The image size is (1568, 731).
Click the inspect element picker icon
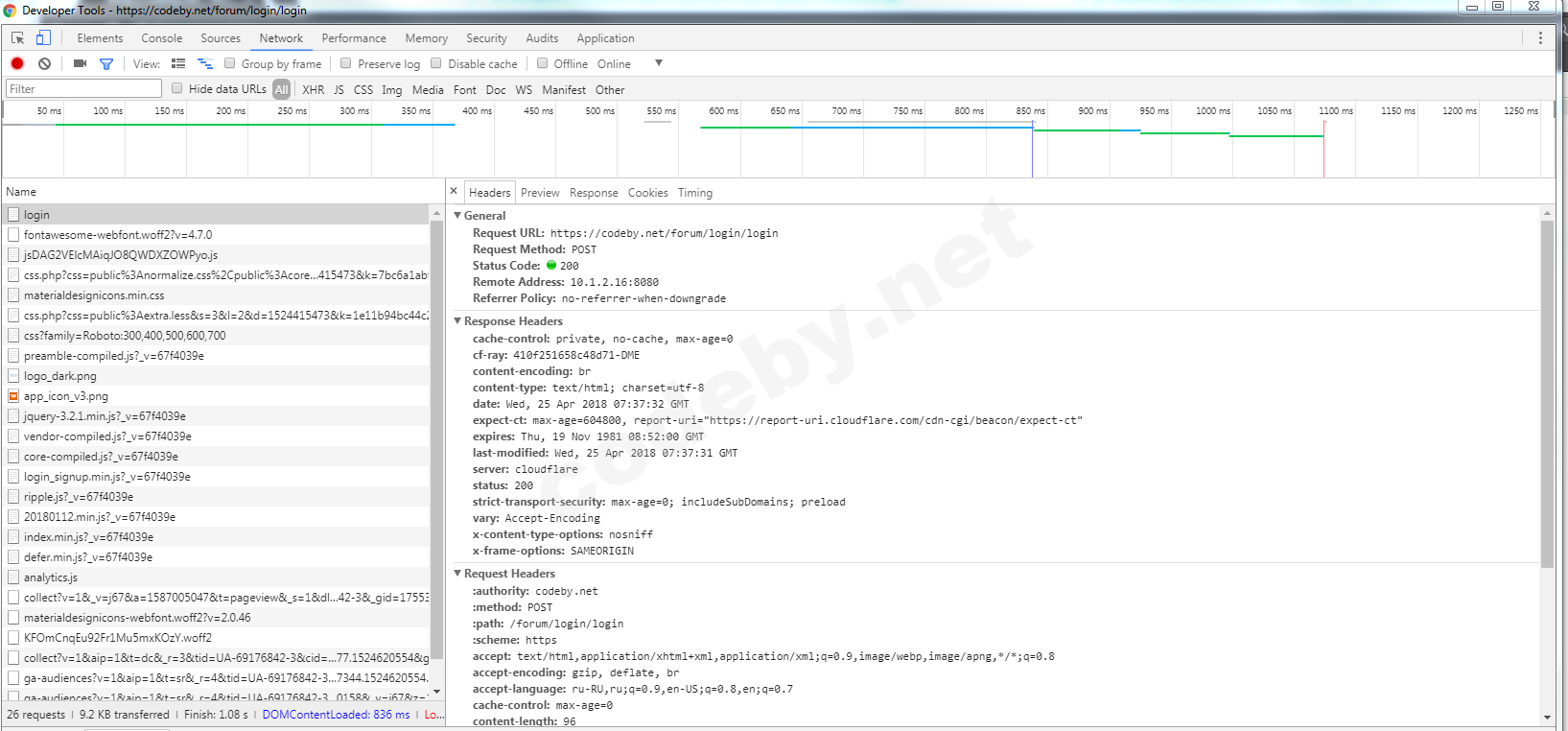17,38
